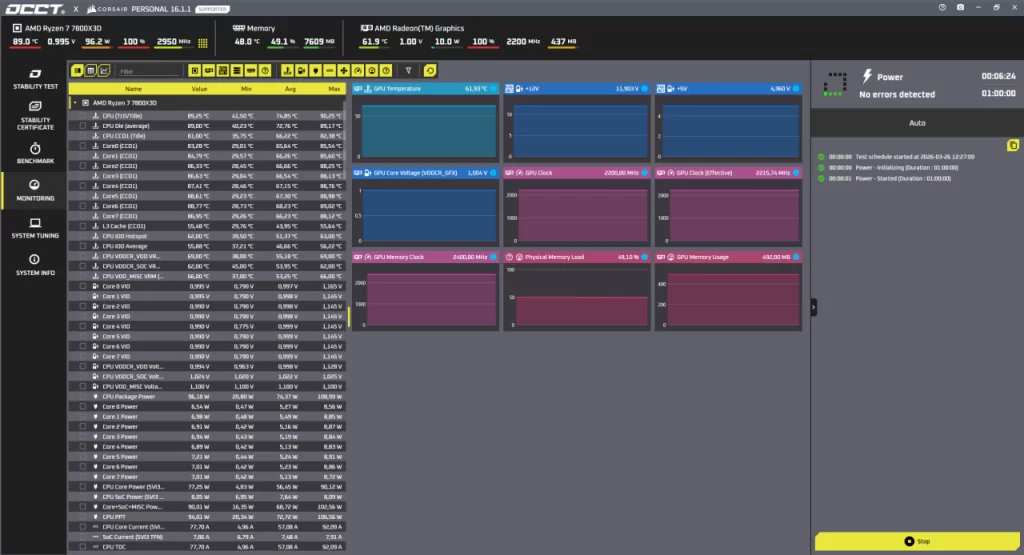The height and width of the screenshot is (555, 1024).
Task: Sort the sensor list by the Max column header
Action: point(333,89)
